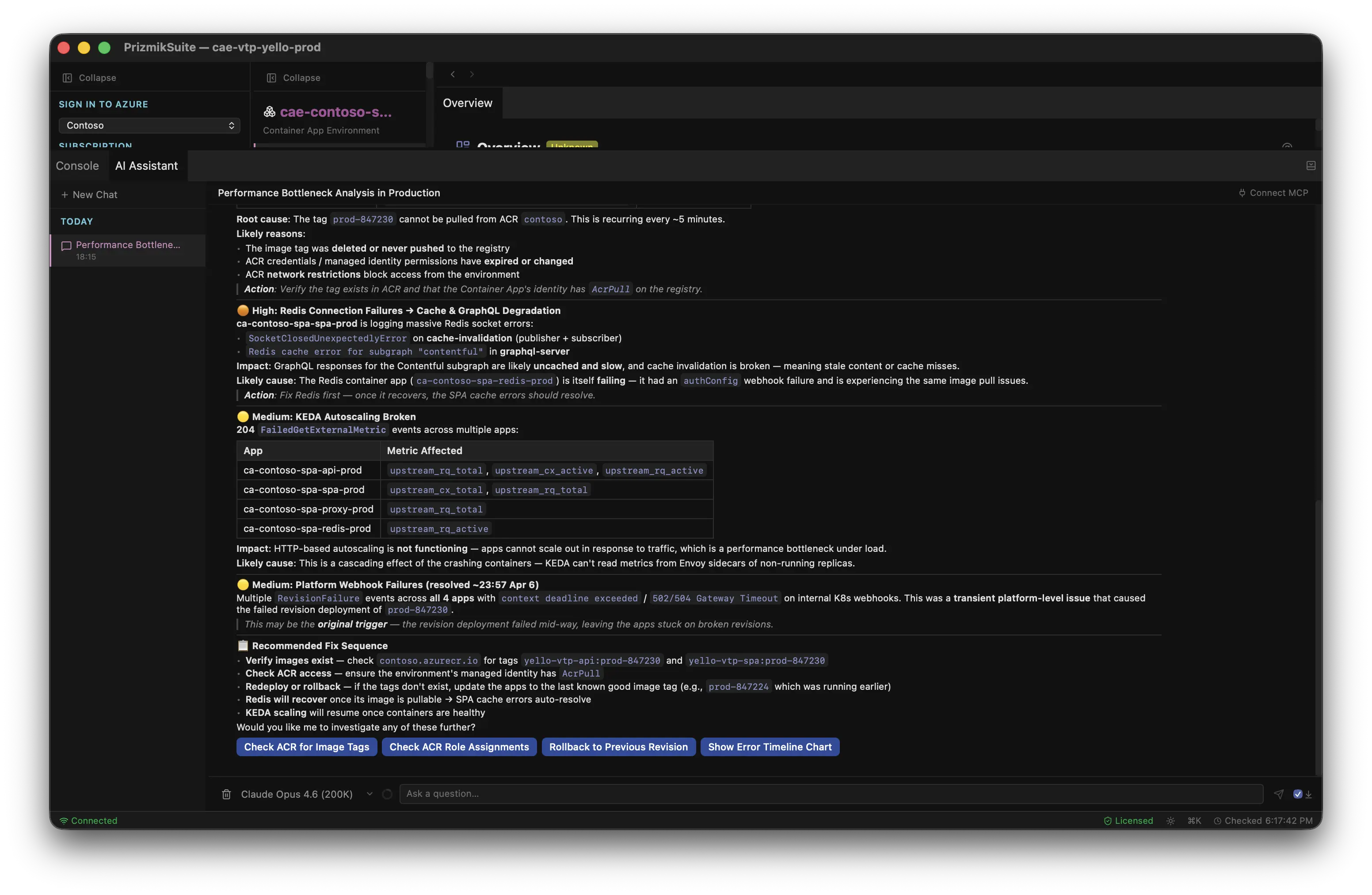Click the upstream_cx_total metric code
This screenshot has width=1372, height=895.
pyautogui.click(x=436, y=491)
